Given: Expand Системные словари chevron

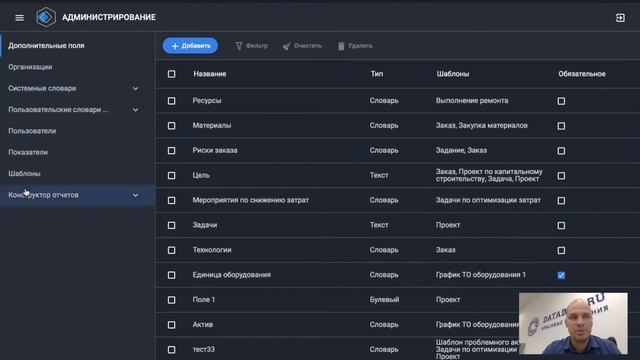Looking at the screenshot, I should (x=135, y=89).
